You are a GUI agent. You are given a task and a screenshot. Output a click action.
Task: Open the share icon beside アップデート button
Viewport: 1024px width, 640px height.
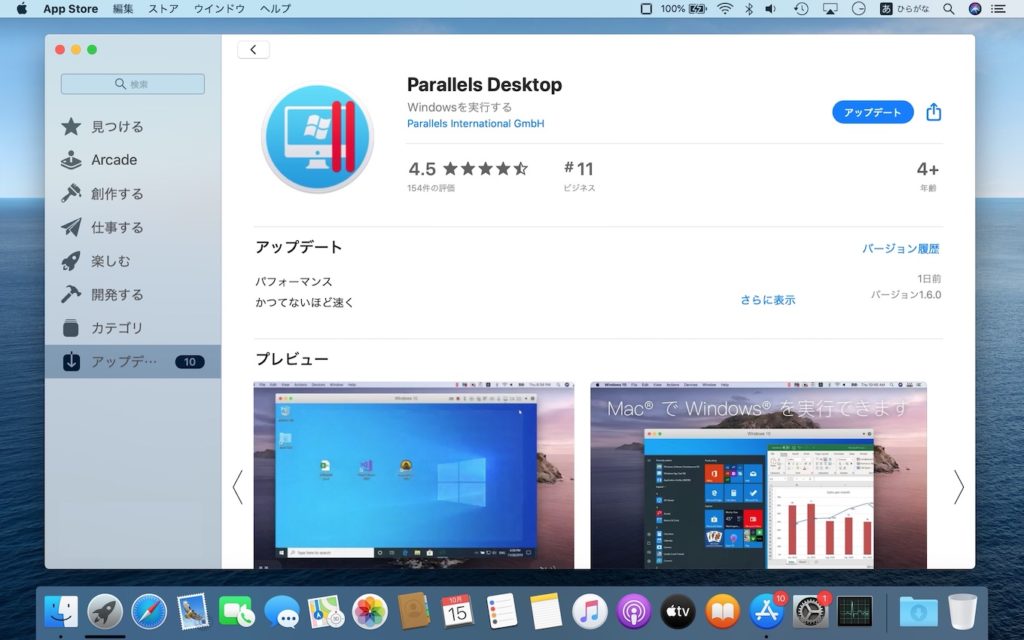coord(934,112)
